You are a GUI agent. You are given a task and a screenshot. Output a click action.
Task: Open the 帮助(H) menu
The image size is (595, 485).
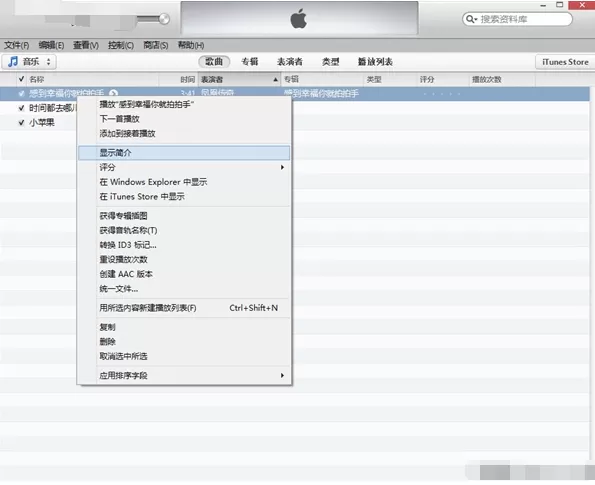click(191, 45)
